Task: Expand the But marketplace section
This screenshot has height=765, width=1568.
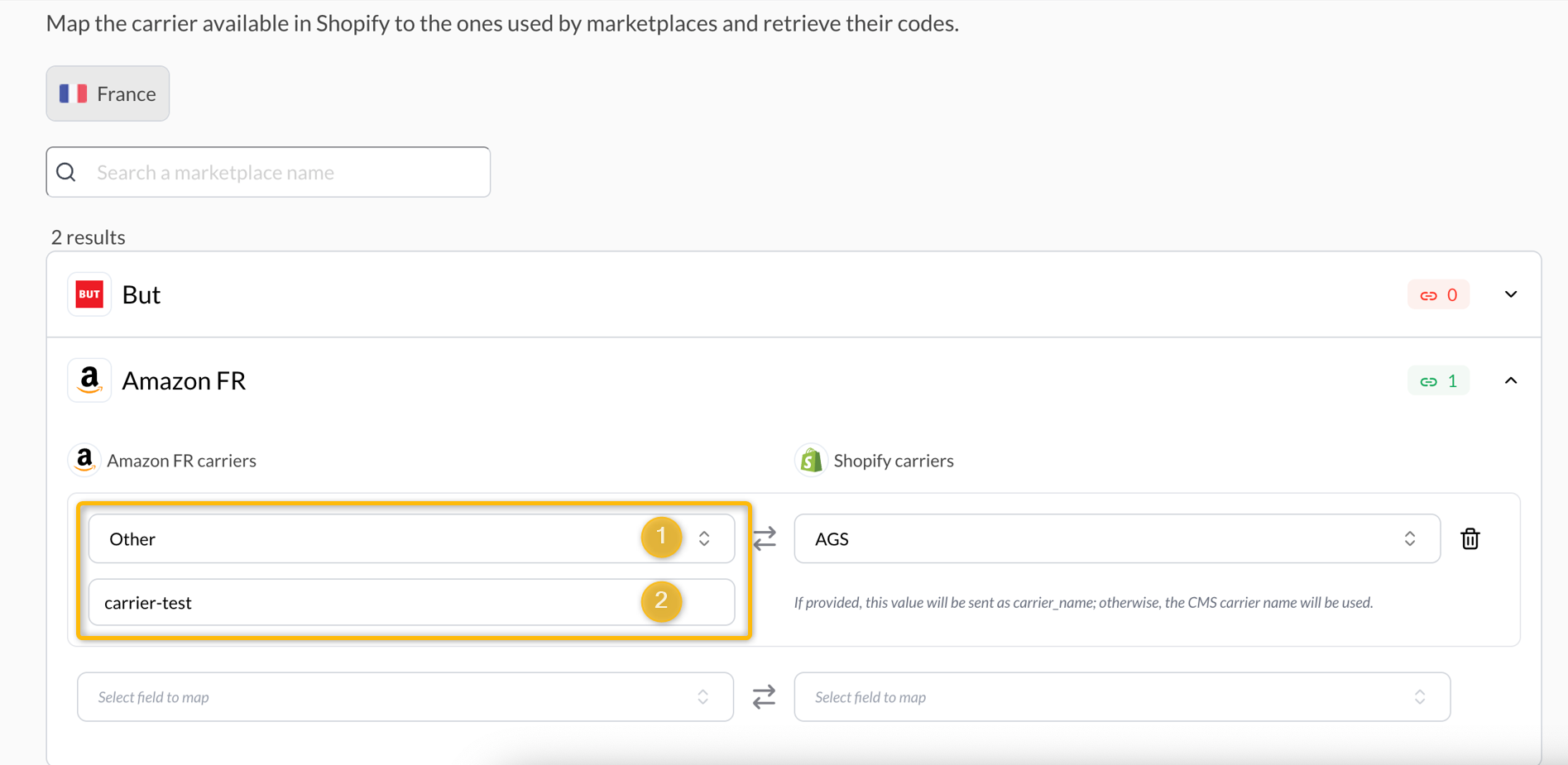Action: (1510, 294)
